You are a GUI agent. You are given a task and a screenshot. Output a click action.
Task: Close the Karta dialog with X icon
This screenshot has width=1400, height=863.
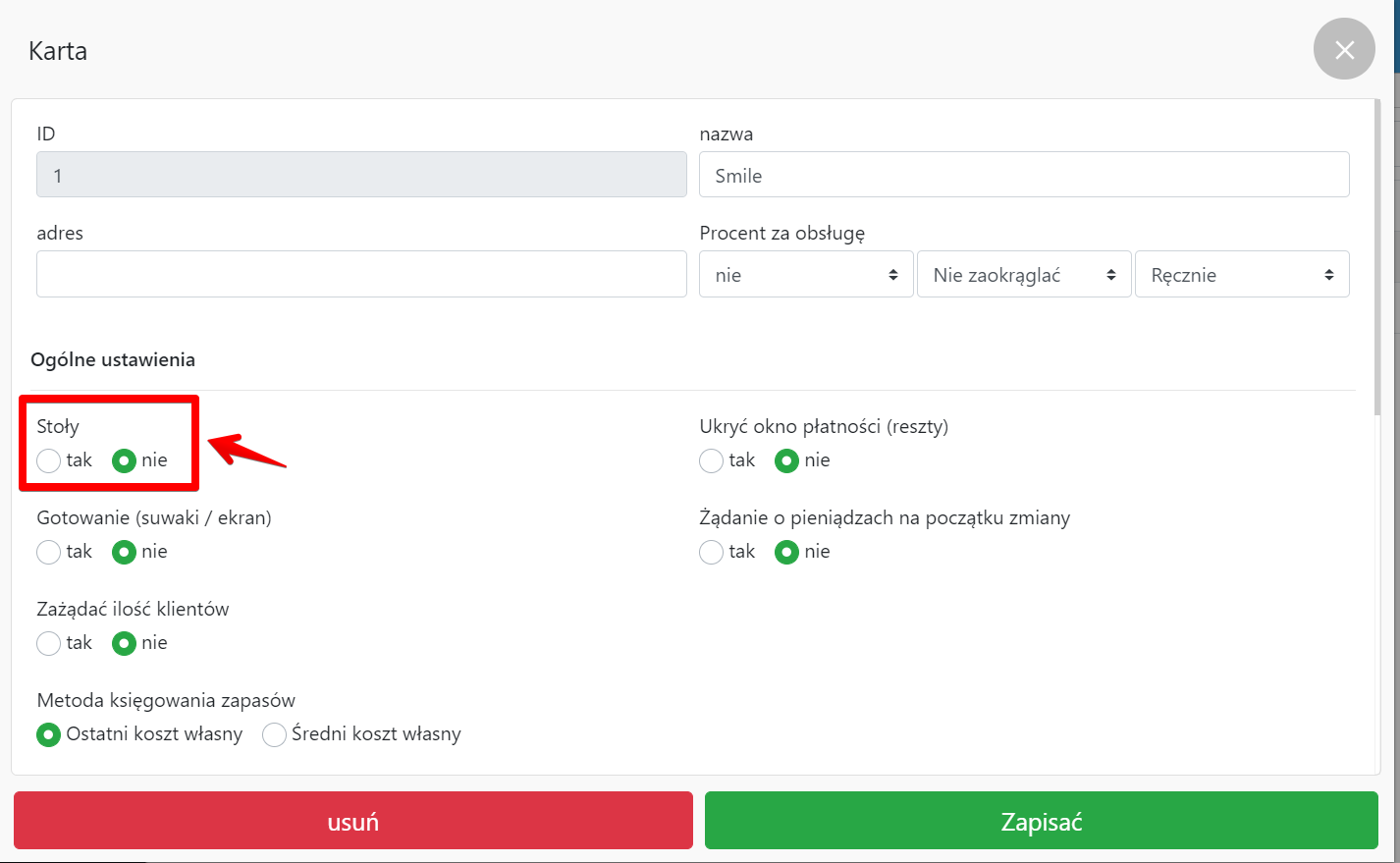(x=1344, y=49)
